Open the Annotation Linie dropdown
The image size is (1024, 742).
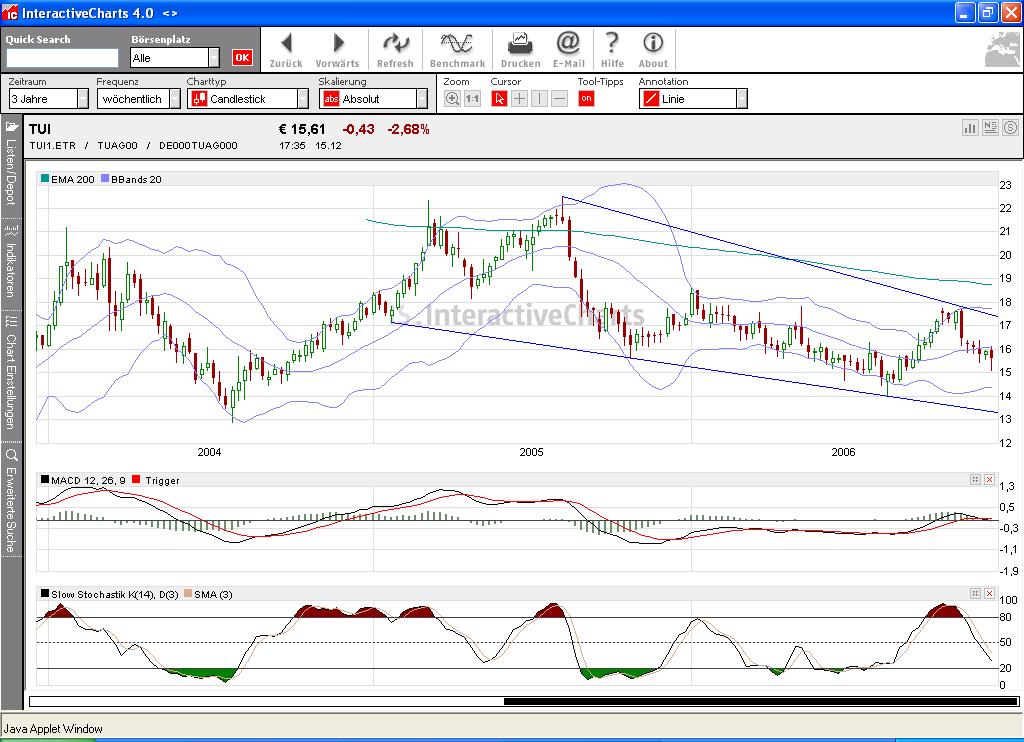pyautogui.click(x=741, y=99)
